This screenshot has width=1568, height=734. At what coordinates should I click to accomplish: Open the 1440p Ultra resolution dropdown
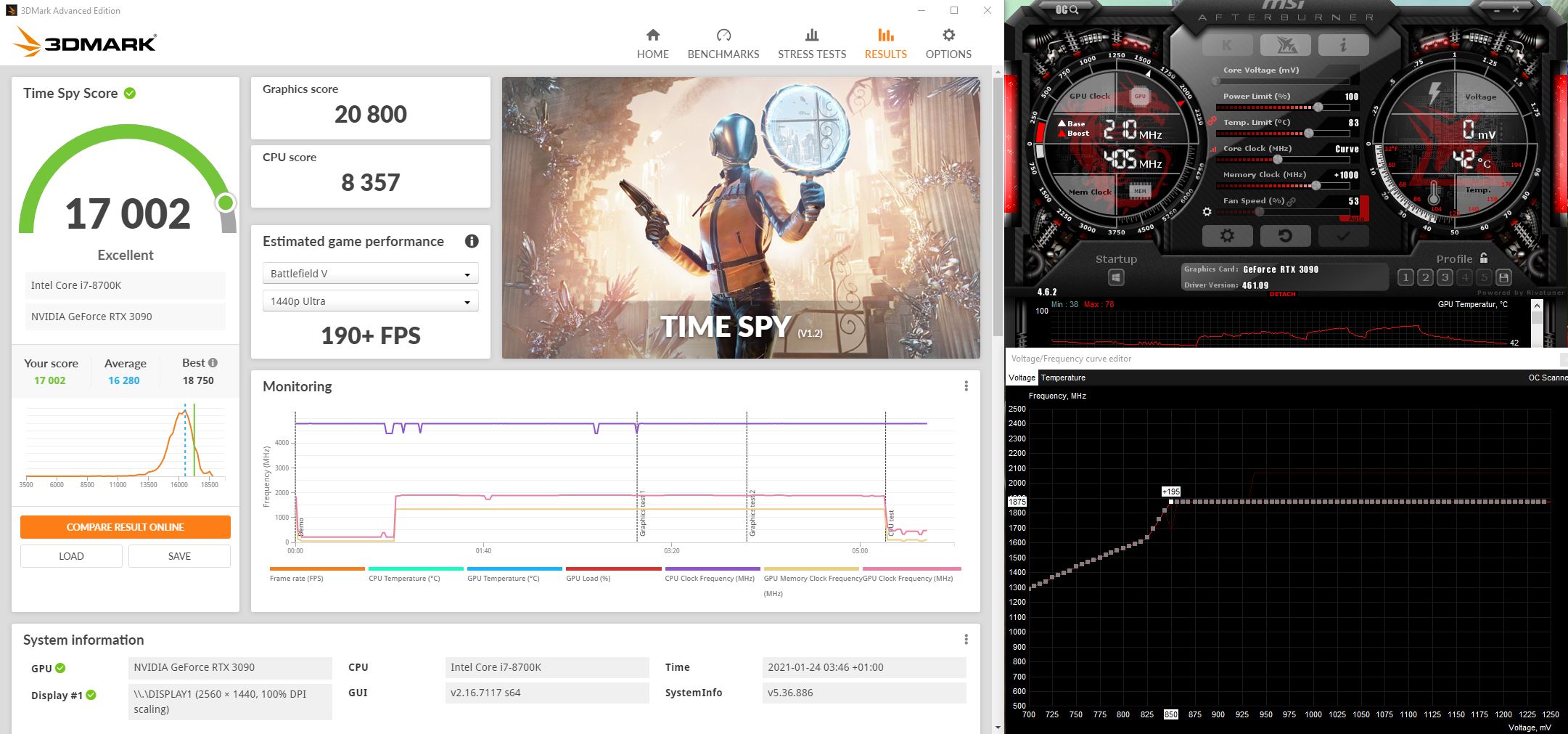[370, 301]
